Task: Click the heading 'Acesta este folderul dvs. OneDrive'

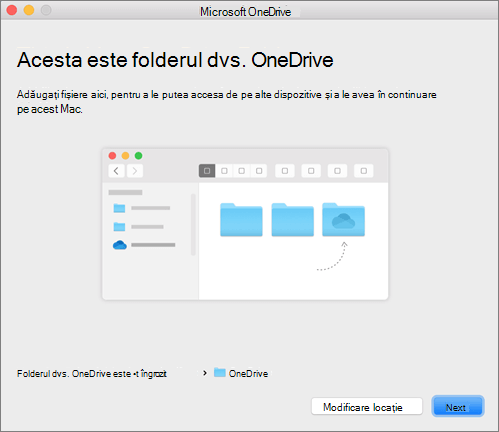Action: (175, 60)
